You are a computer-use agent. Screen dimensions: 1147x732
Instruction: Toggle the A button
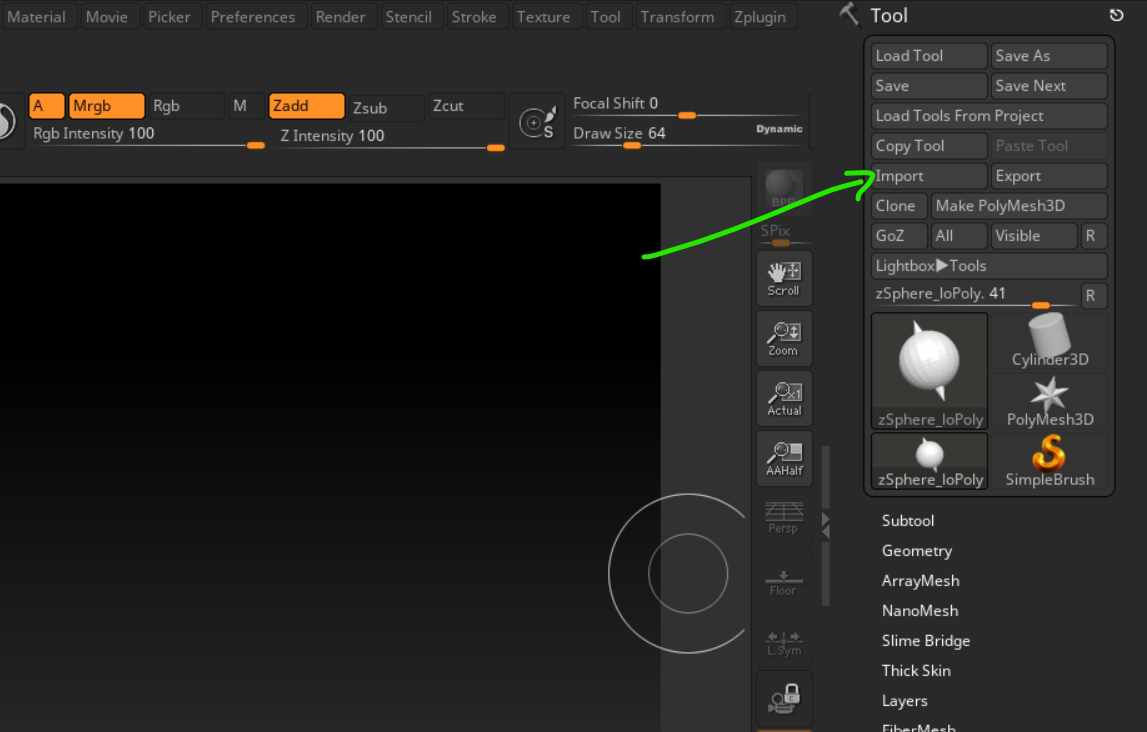[46, 106]
